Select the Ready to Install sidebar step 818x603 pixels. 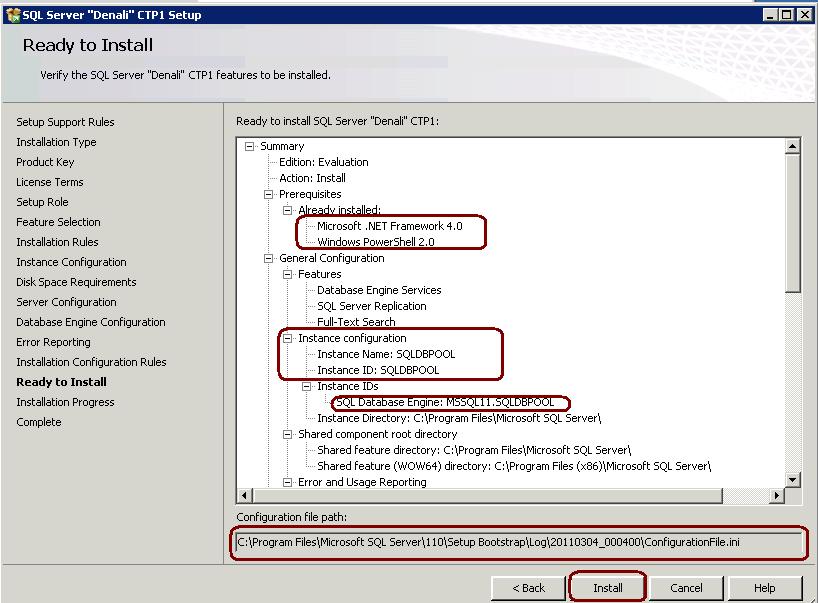(61, 382)
